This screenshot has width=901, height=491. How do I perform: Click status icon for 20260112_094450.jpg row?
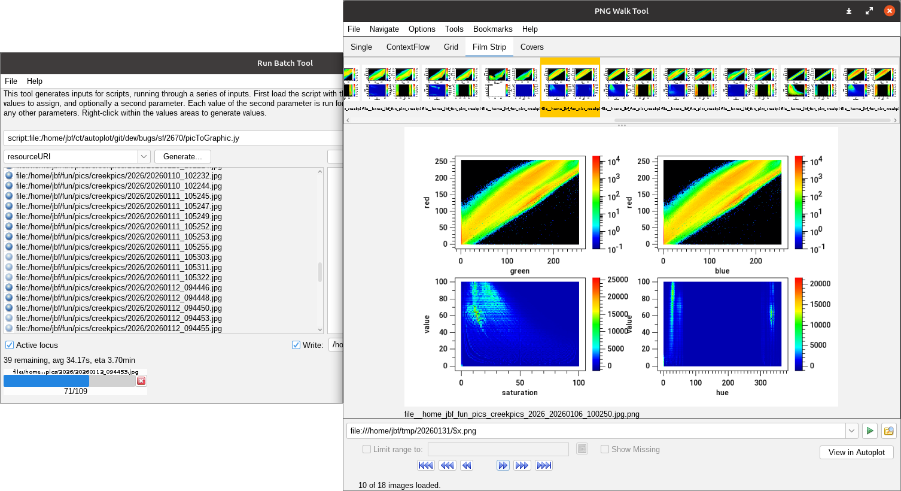[9, 308]
